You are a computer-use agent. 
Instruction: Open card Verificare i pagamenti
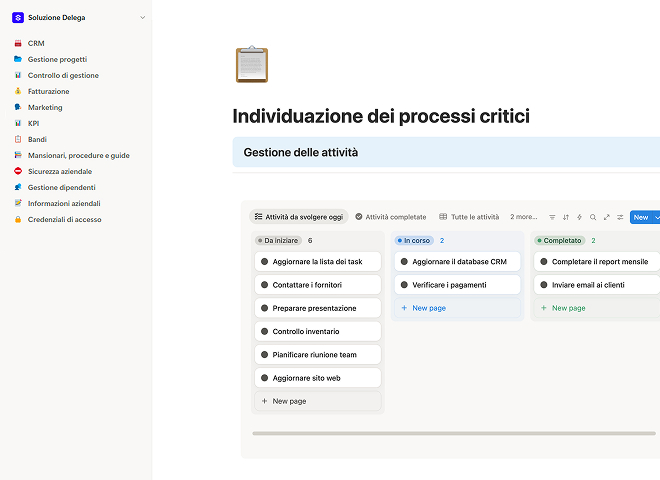coord(458,285)
